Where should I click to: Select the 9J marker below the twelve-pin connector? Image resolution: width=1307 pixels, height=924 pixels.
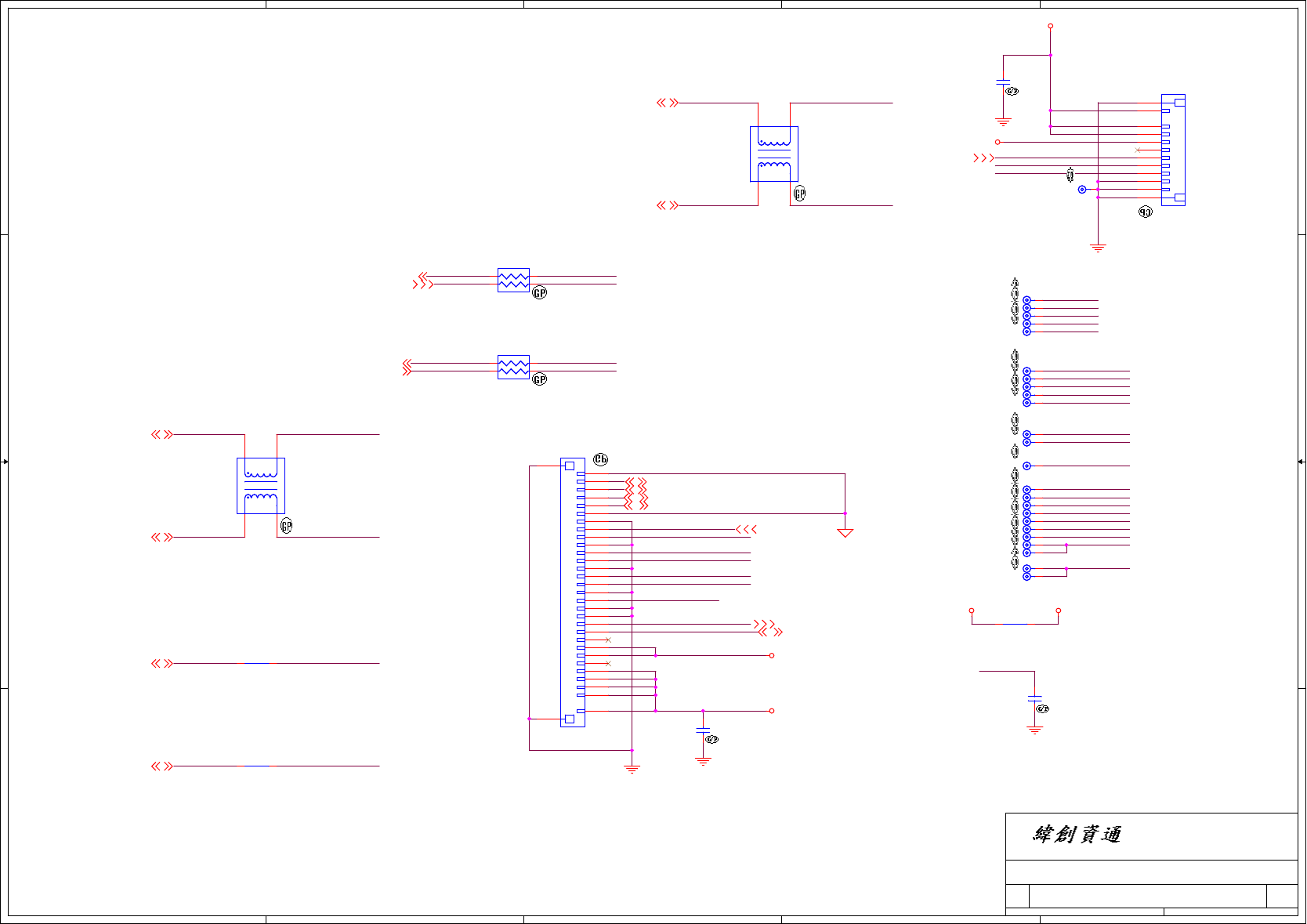1146,212
